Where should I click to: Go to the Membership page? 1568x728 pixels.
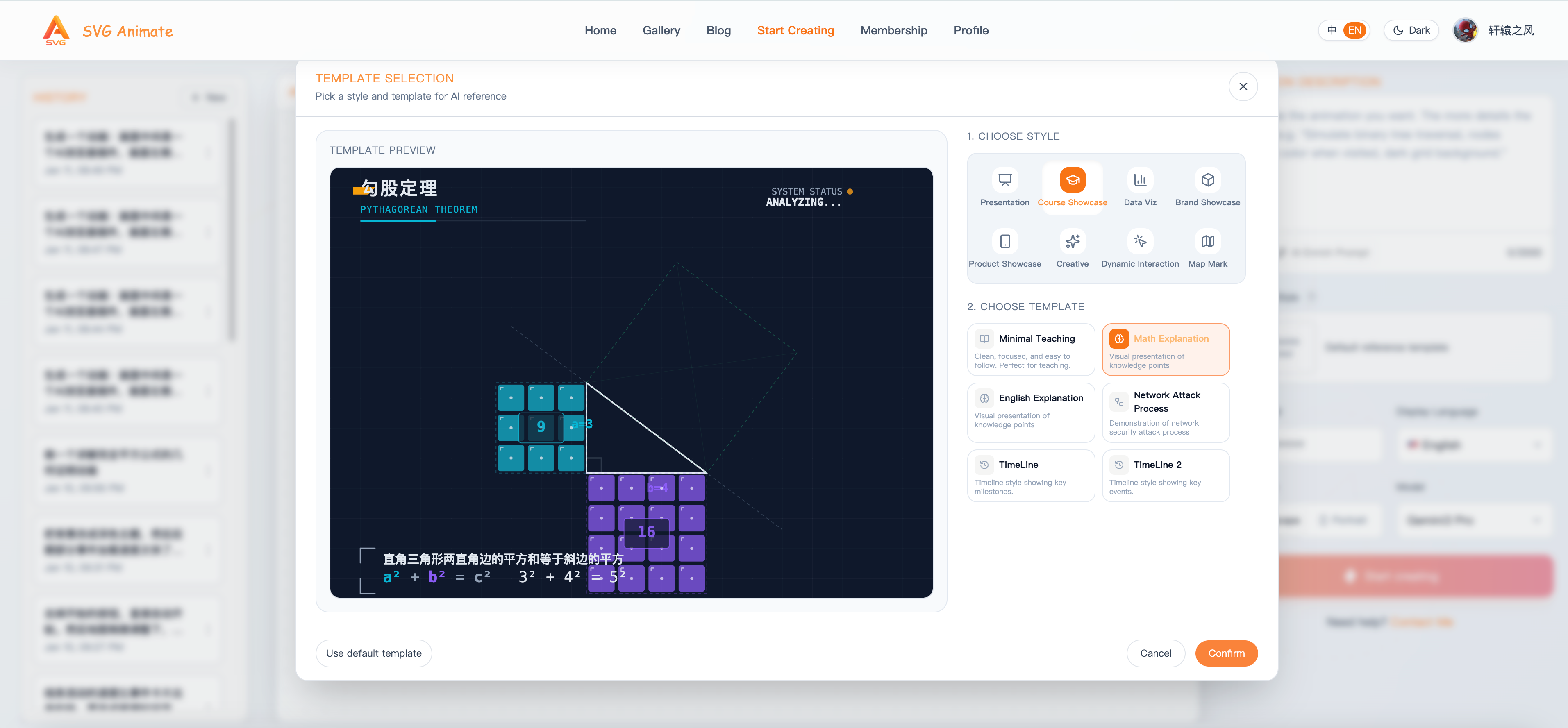(x=893, y=30)
